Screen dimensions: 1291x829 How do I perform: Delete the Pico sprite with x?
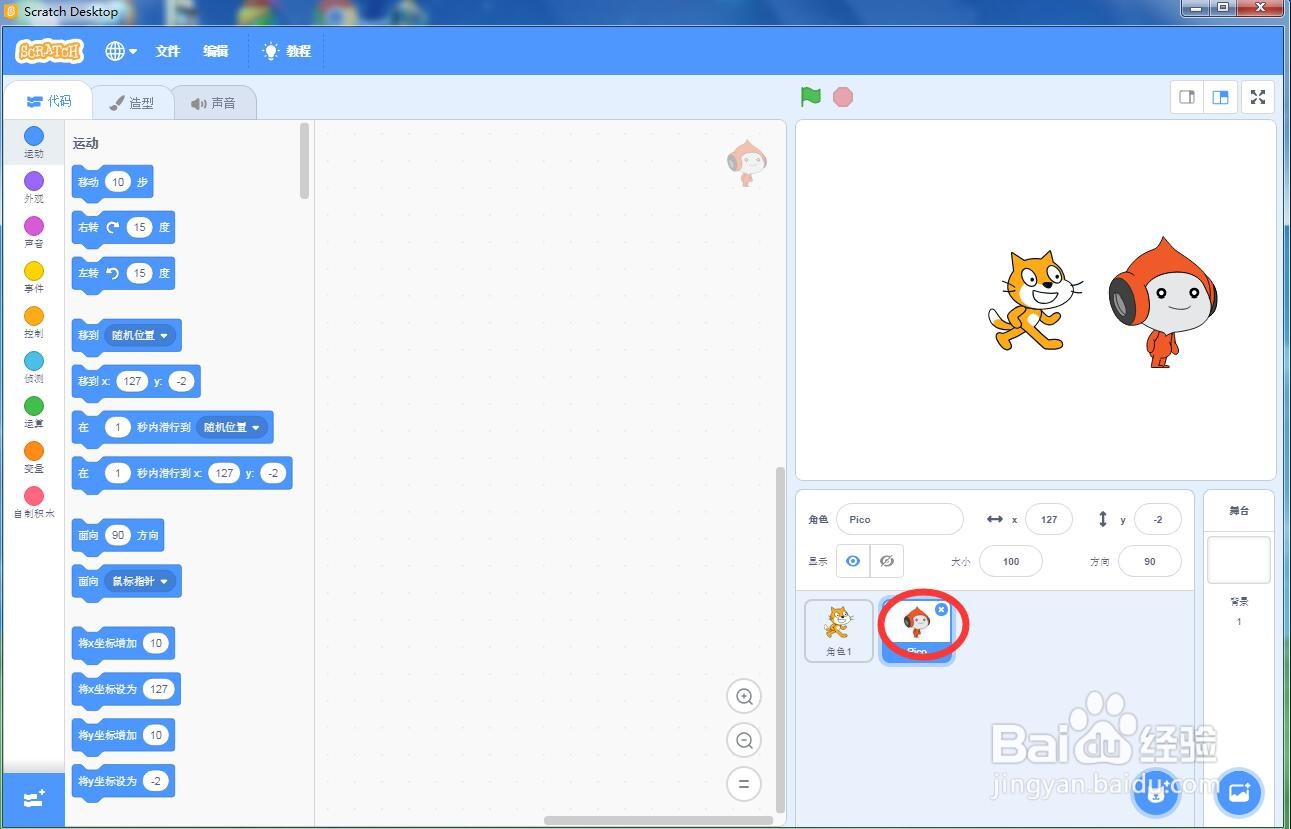941,609
